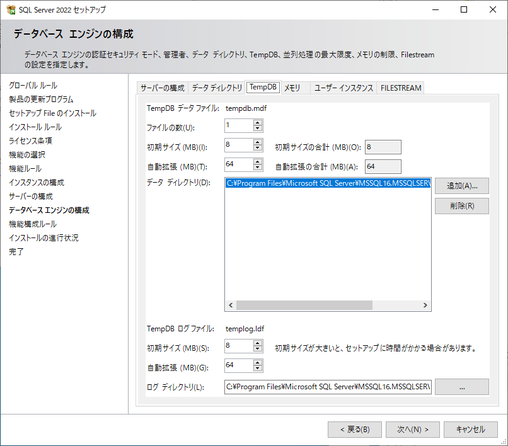Click インストール ルール in the sidebar
This screenshot has width=508, height=446.
(x=35, y=127)
